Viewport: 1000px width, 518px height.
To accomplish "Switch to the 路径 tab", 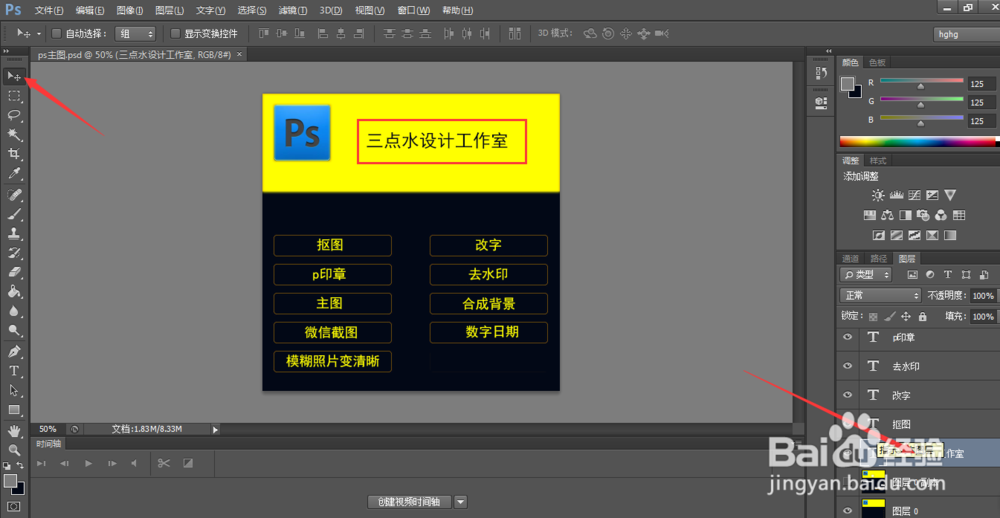I will click(878, 258).
